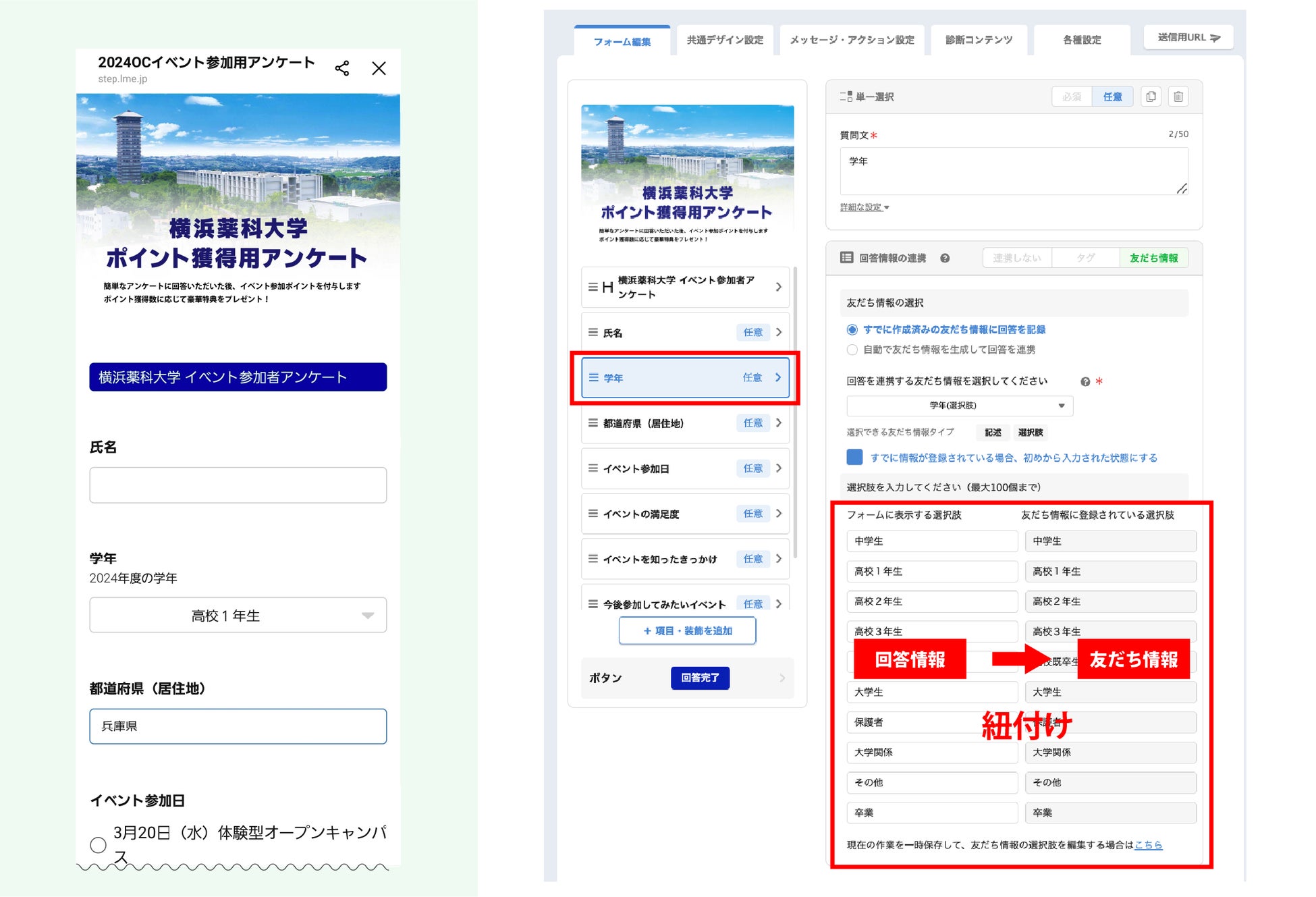1316x897 pixels.
Task: Click the 氏名 text input in preview
Action: pos(238,485)
